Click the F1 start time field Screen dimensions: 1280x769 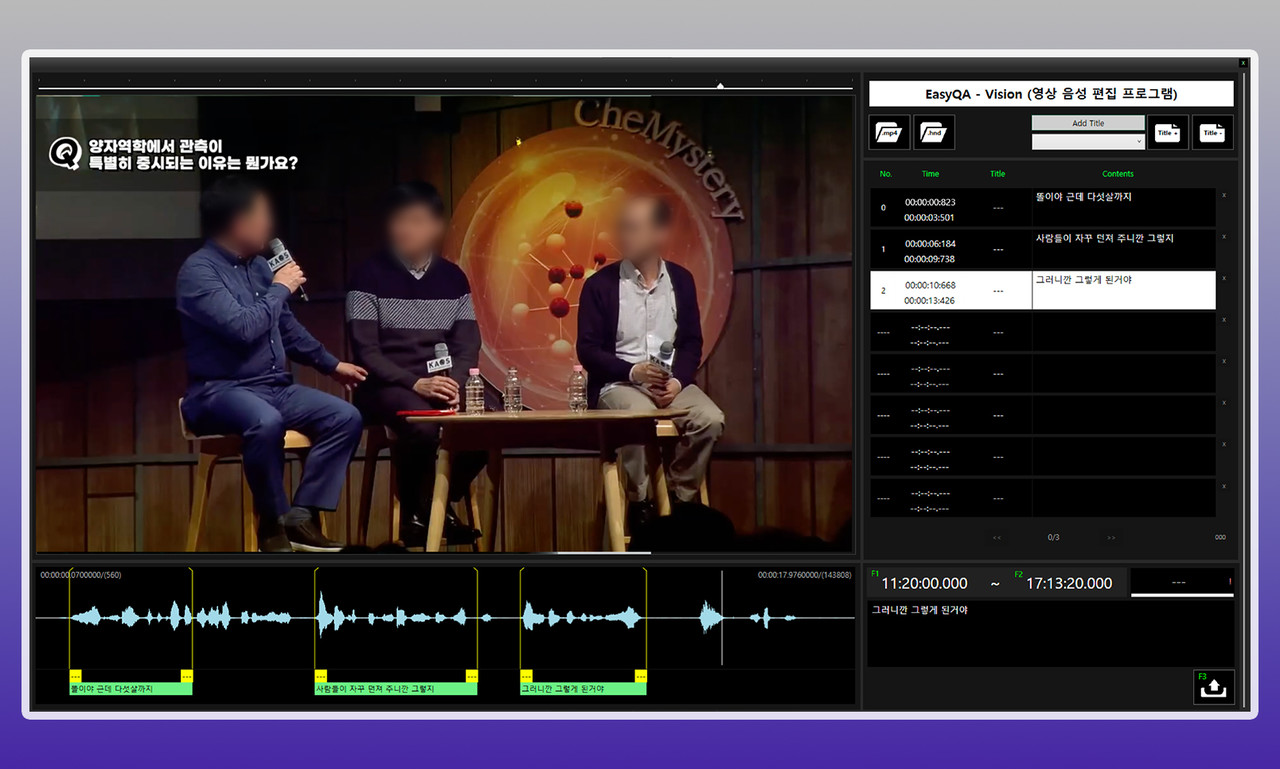924,584
